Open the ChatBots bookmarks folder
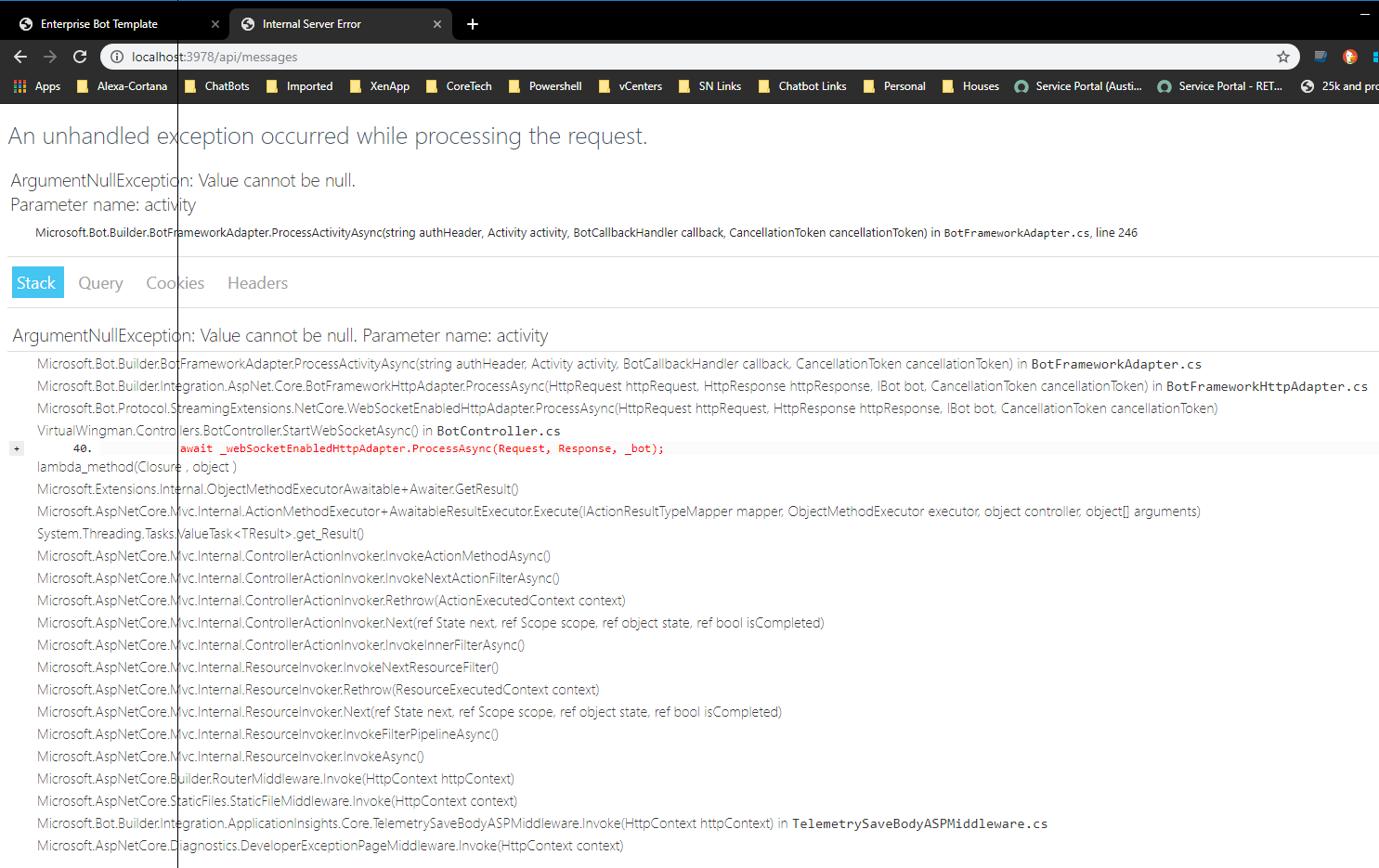The height and width of the screenshot is (868, 1379). [226, 86]
